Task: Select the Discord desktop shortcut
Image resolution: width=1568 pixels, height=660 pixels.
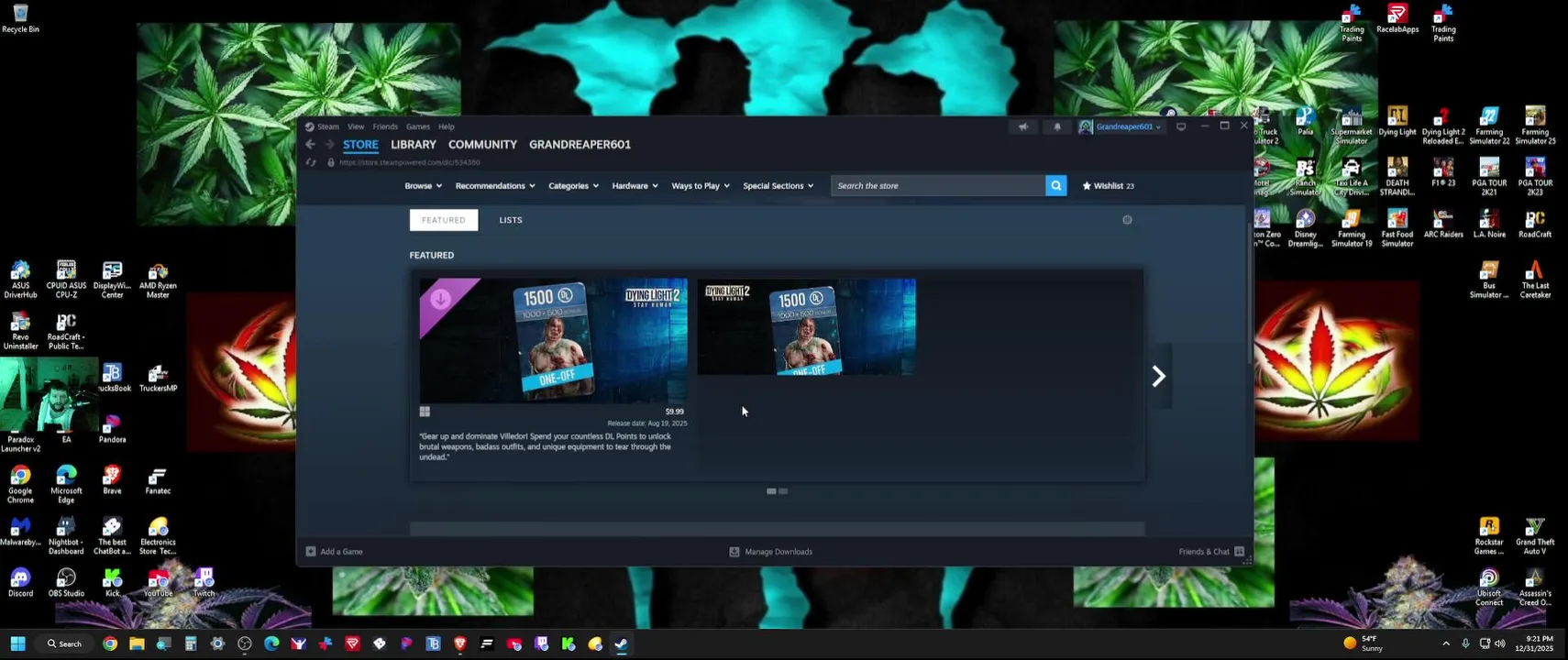Action: point(20,583)
